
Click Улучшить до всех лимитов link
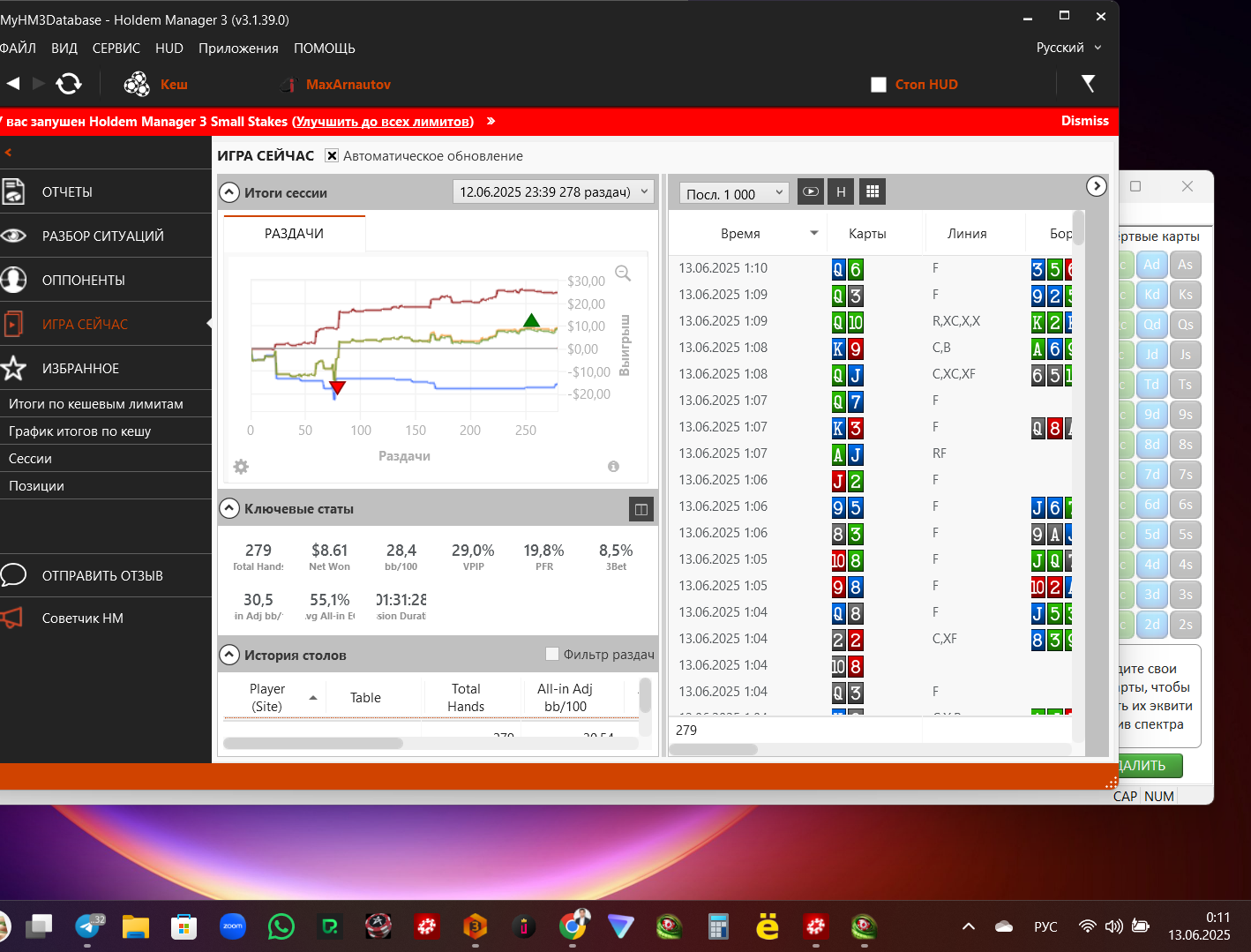point(384,121)
